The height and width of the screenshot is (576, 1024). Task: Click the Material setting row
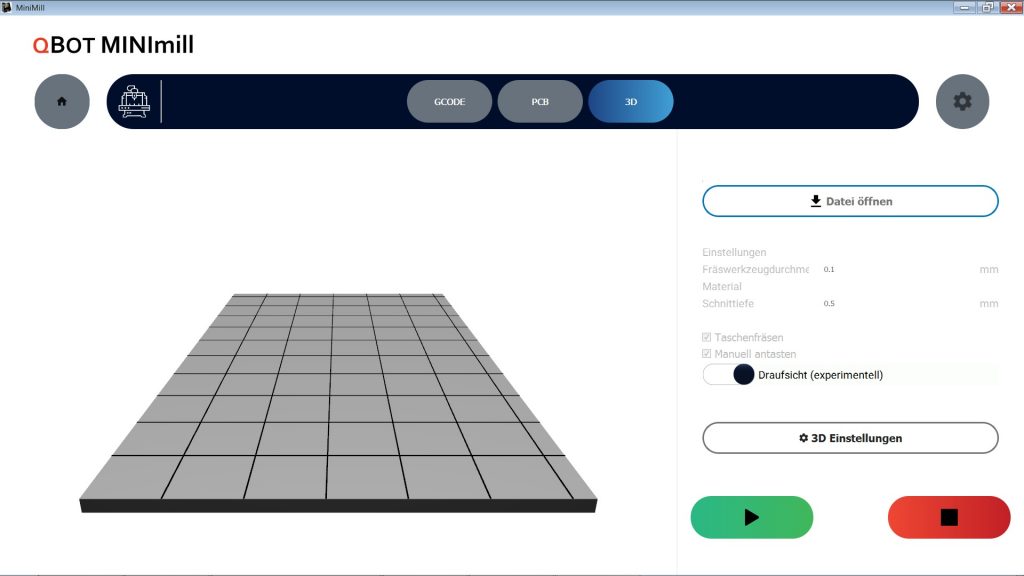pos(722,287)
